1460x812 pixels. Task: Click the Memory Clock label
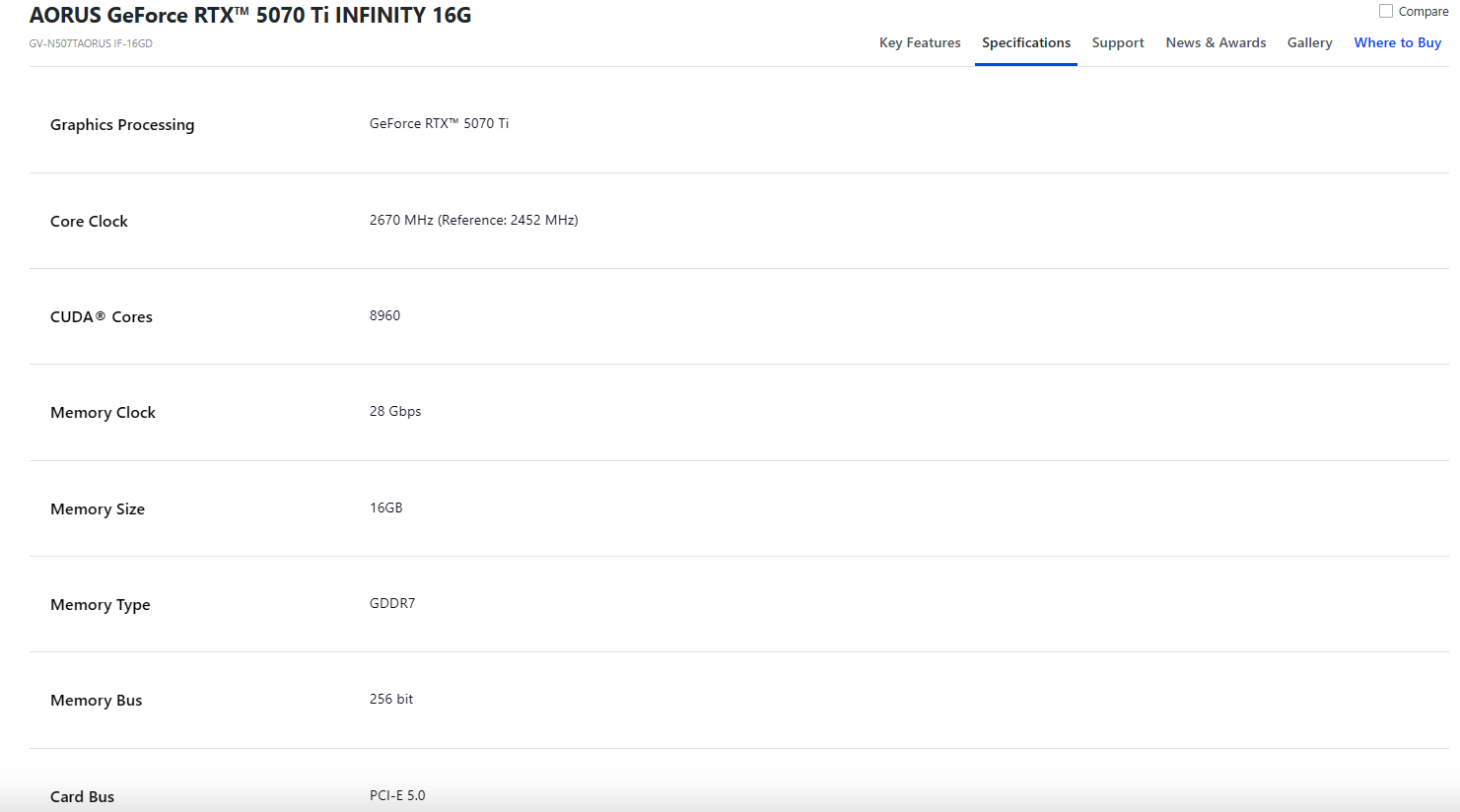(103, 412)
